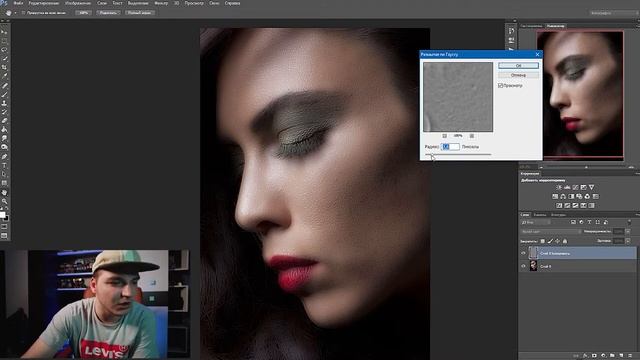Open the Фильтр menu

click(x=161, y=3)
